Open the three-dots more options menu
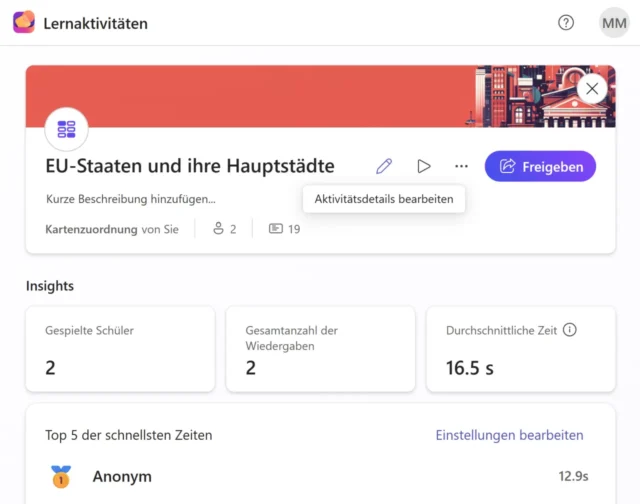The width and height of the screenshot is (640, 504). coord(461,166)
